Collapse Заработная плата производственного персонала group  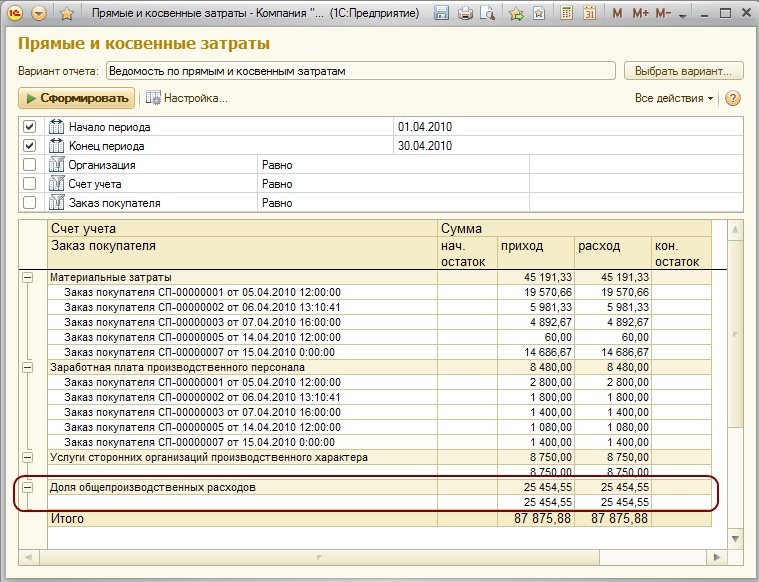click(x=28, y=367)
